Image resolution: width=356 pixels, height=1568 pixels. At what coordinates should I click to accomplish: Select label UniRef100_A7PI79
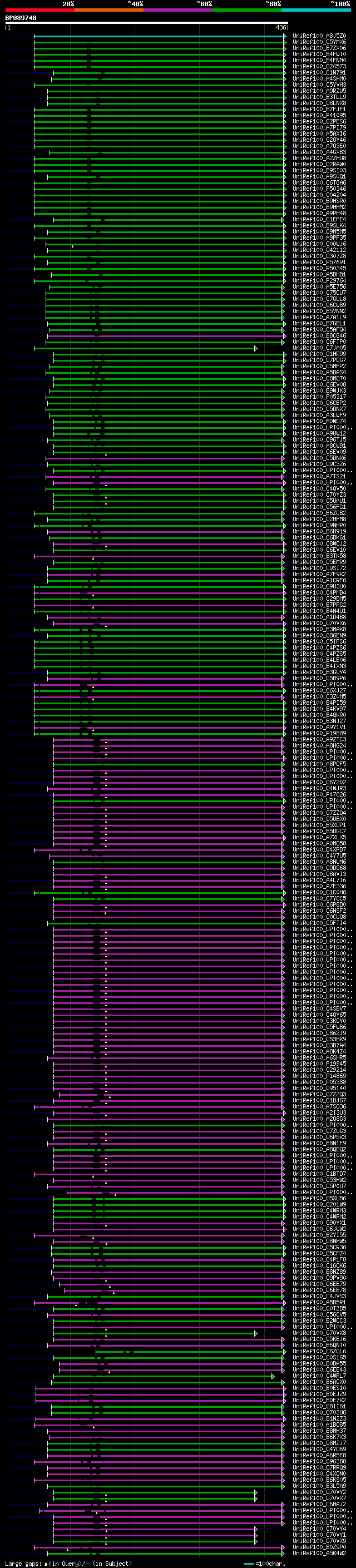(x=319, y=128)
